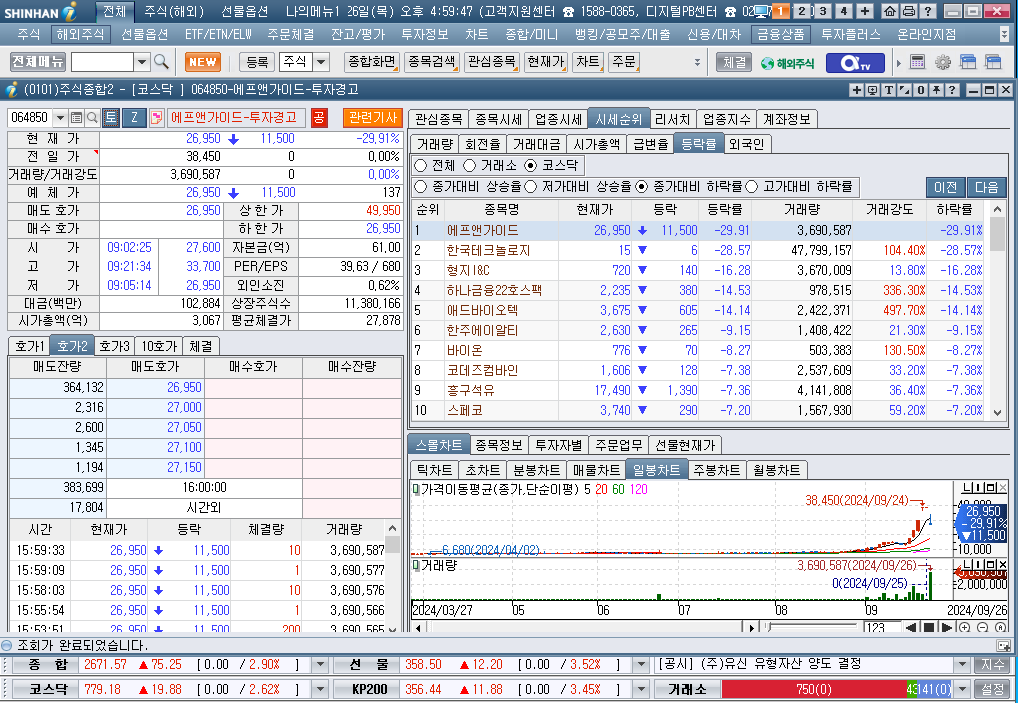Open the calculator icon in toolbar
Screen dimensions: 1018x703
[917, 62]
